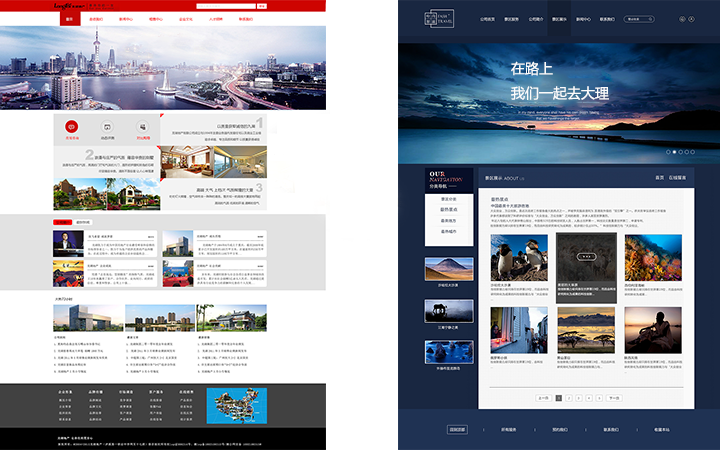Viewport: 720px width, 450px height.
Task: Click next page button in gallery pagination
Action: coord(615,398)
